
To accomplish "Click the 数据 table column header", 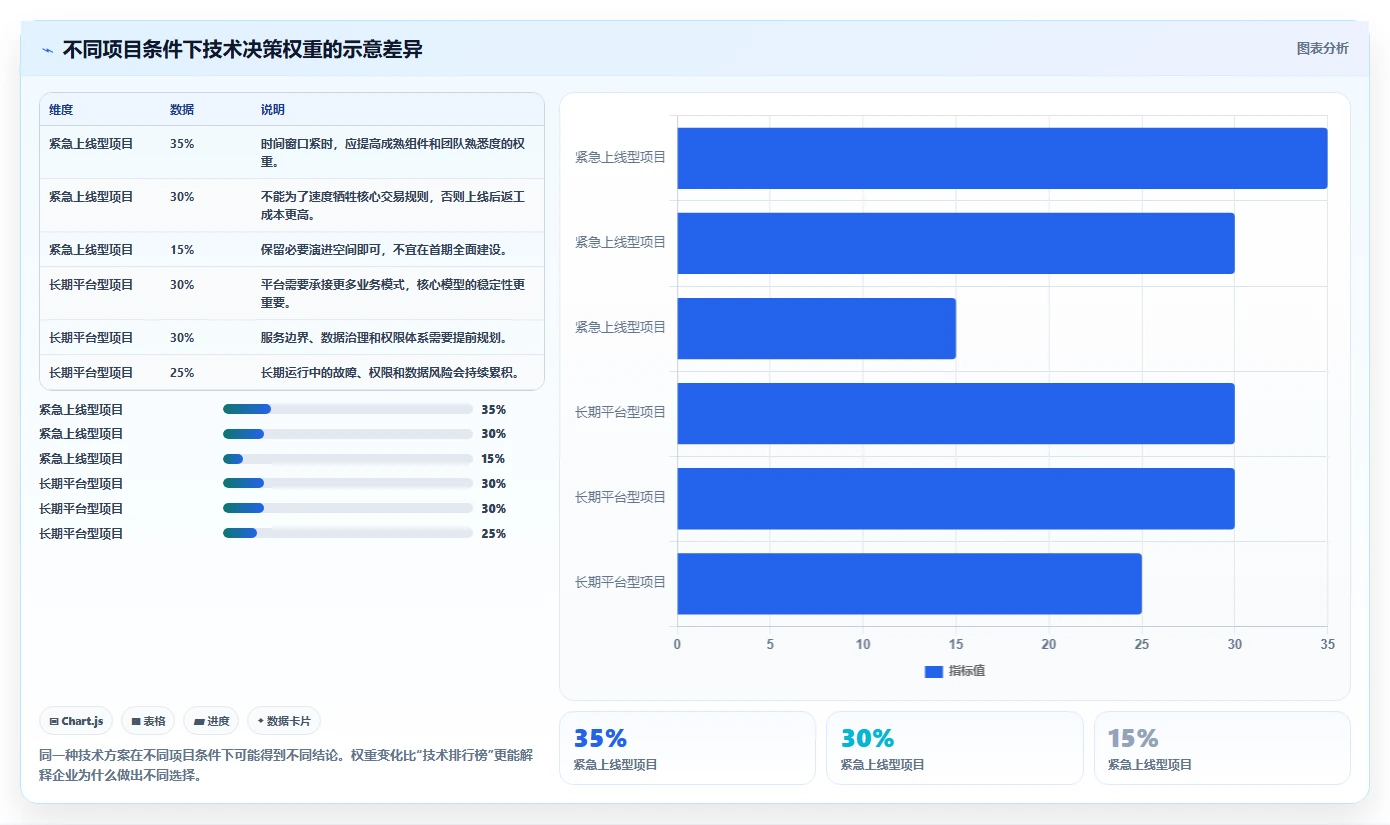I will pyautogui.click(x=182, y=110).
